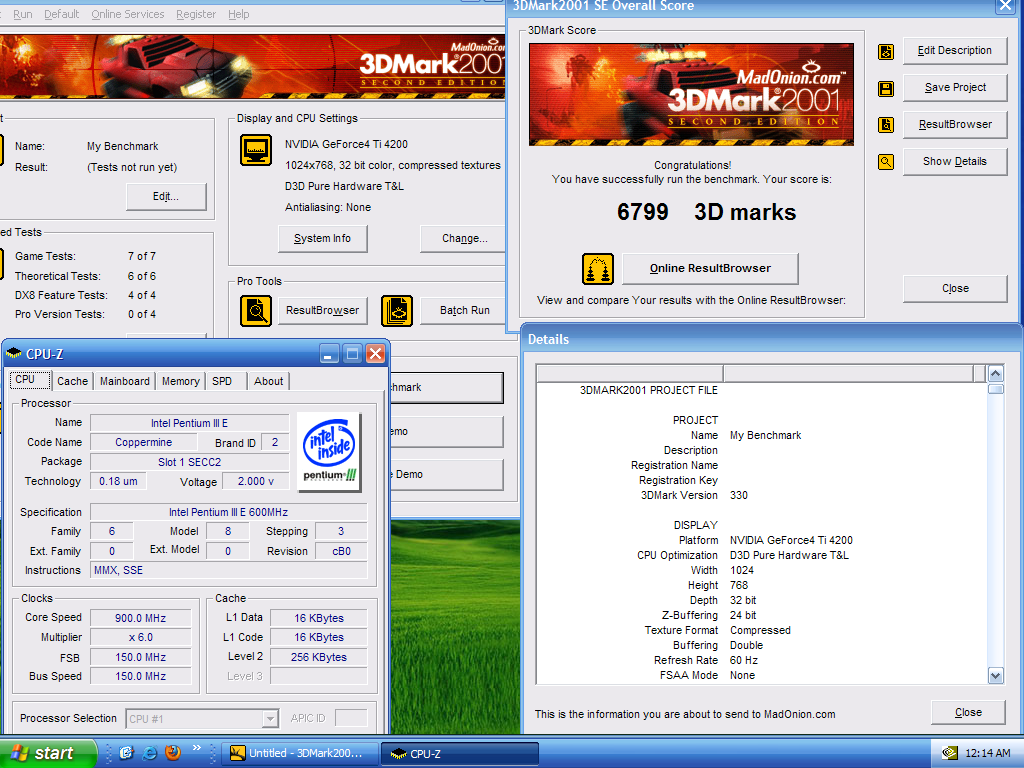Viewport: 1024px width, 768px height.
Task: Switch to the Memory tab
Action: coord(181,381)
